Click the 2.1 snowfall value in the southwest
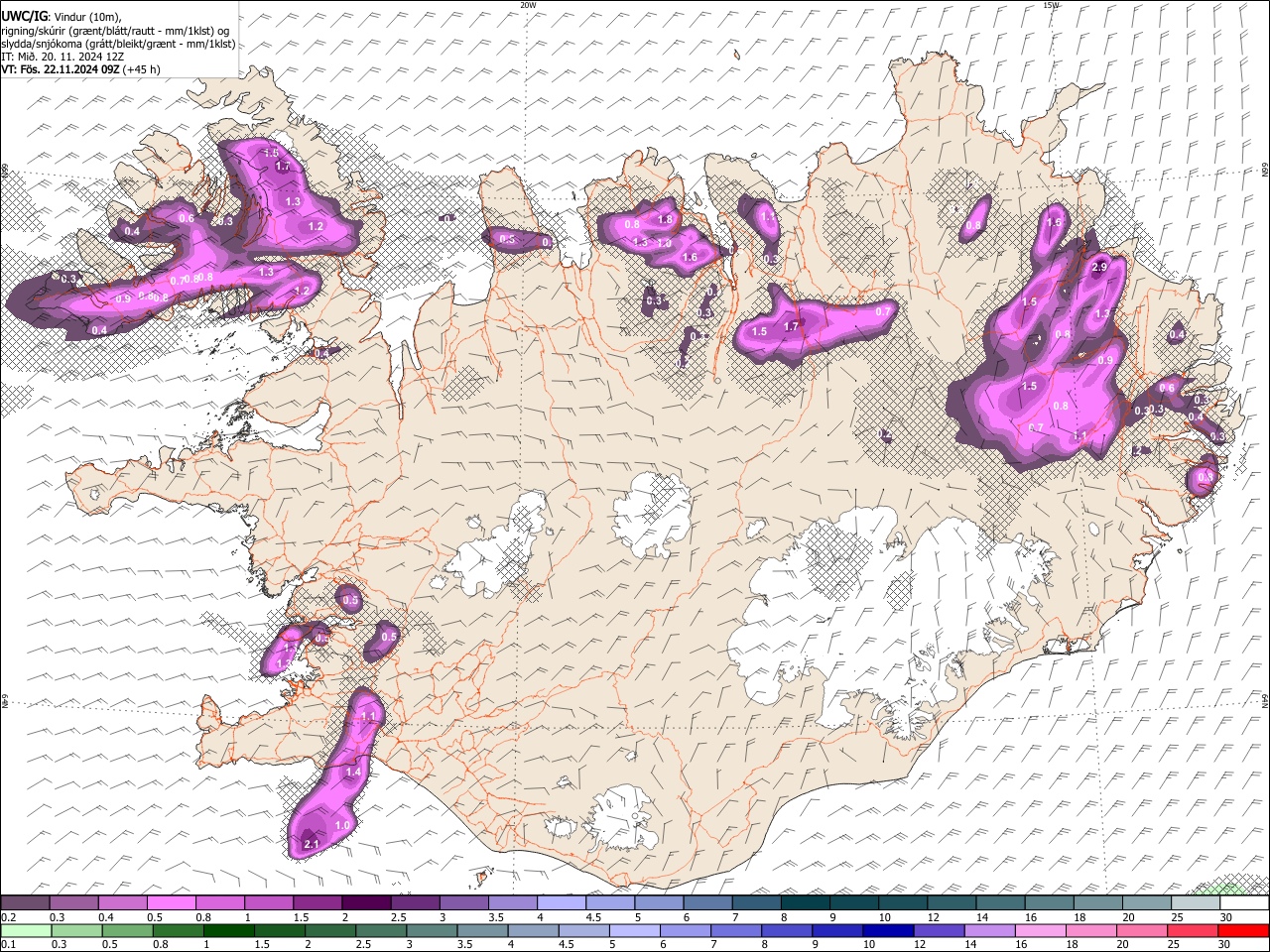The image size is (1270, 952). point(311,845)
